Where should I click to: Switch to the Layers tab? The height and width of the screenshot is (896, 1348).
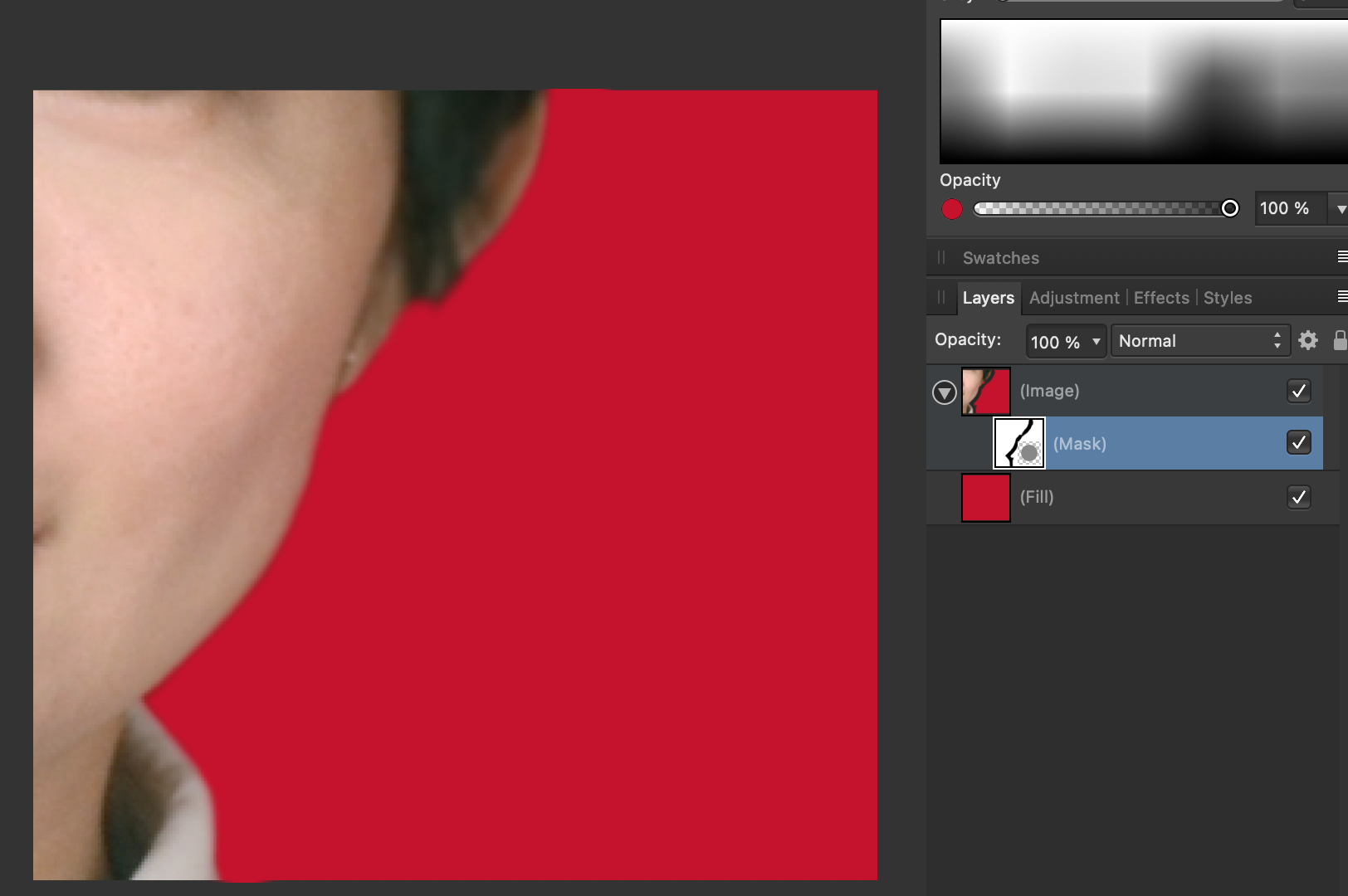(x=988, y=298)
